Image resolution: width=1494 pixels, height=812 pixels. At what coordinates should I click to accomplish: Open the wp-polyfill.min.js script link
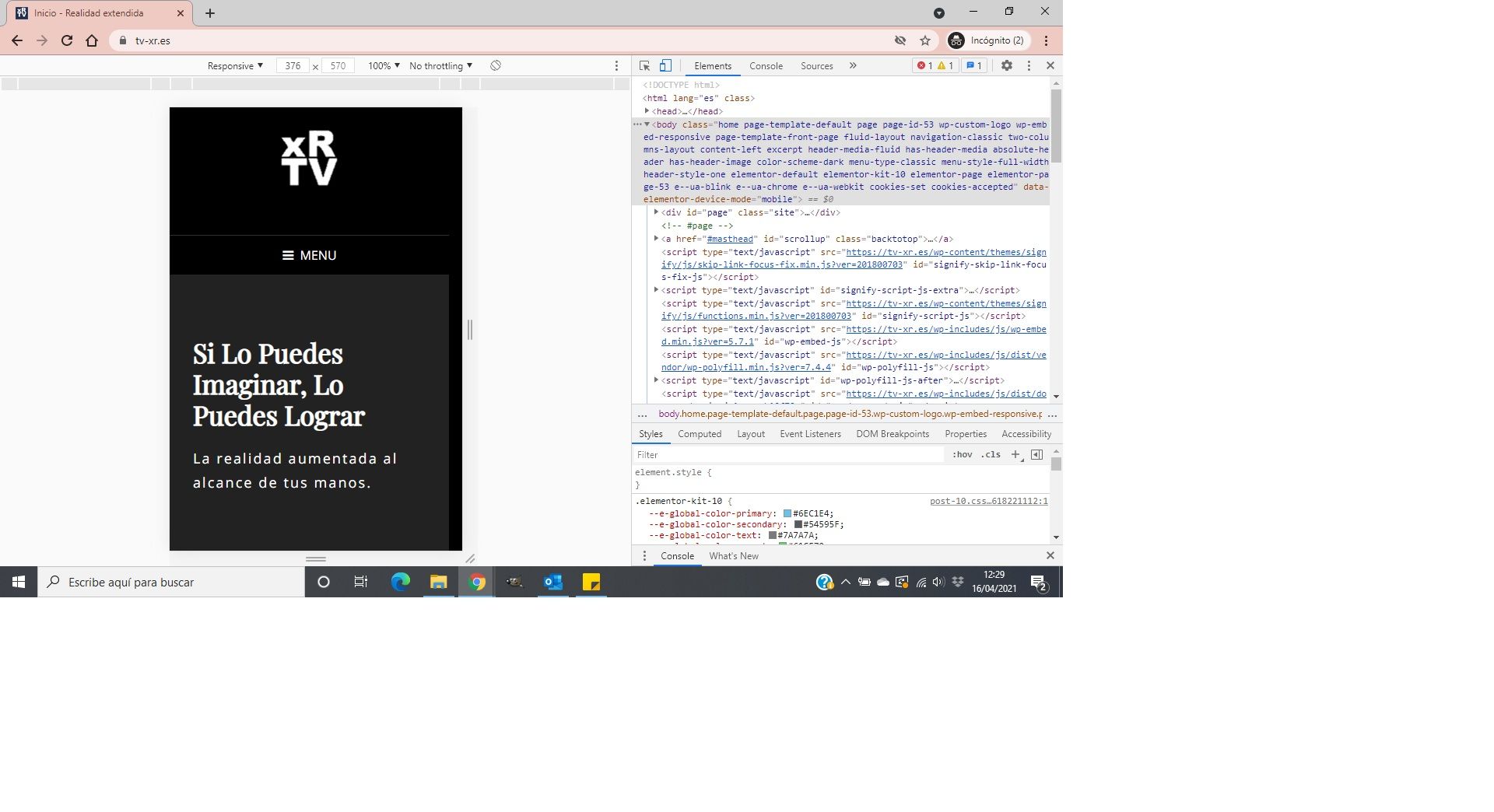pyautogui.click(x=854, y=361)
